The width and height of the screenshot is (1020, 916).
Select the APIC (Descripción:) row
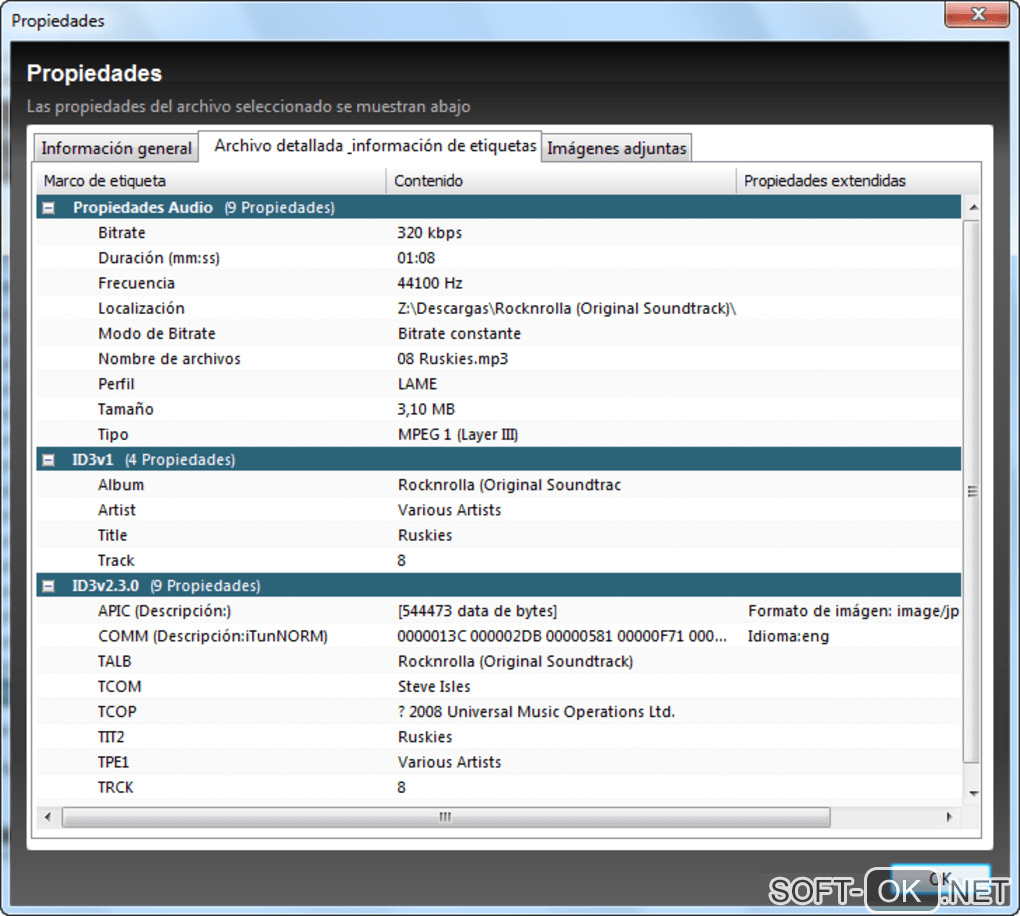tap(498, 611)
